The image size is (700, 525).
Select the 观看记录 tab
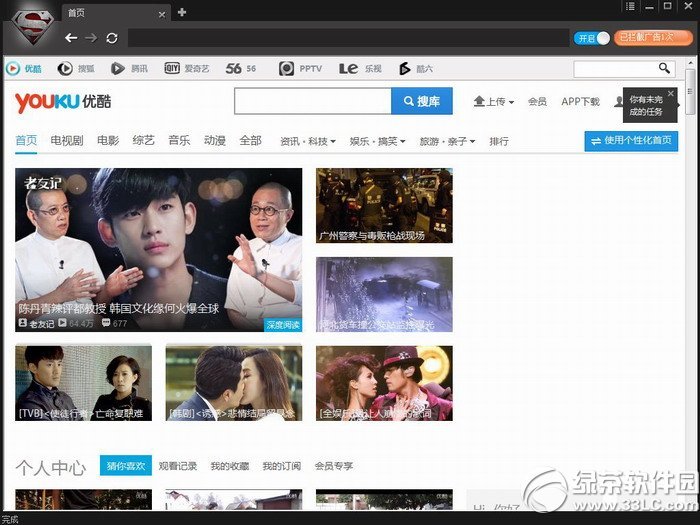click(x=178, y=466)
